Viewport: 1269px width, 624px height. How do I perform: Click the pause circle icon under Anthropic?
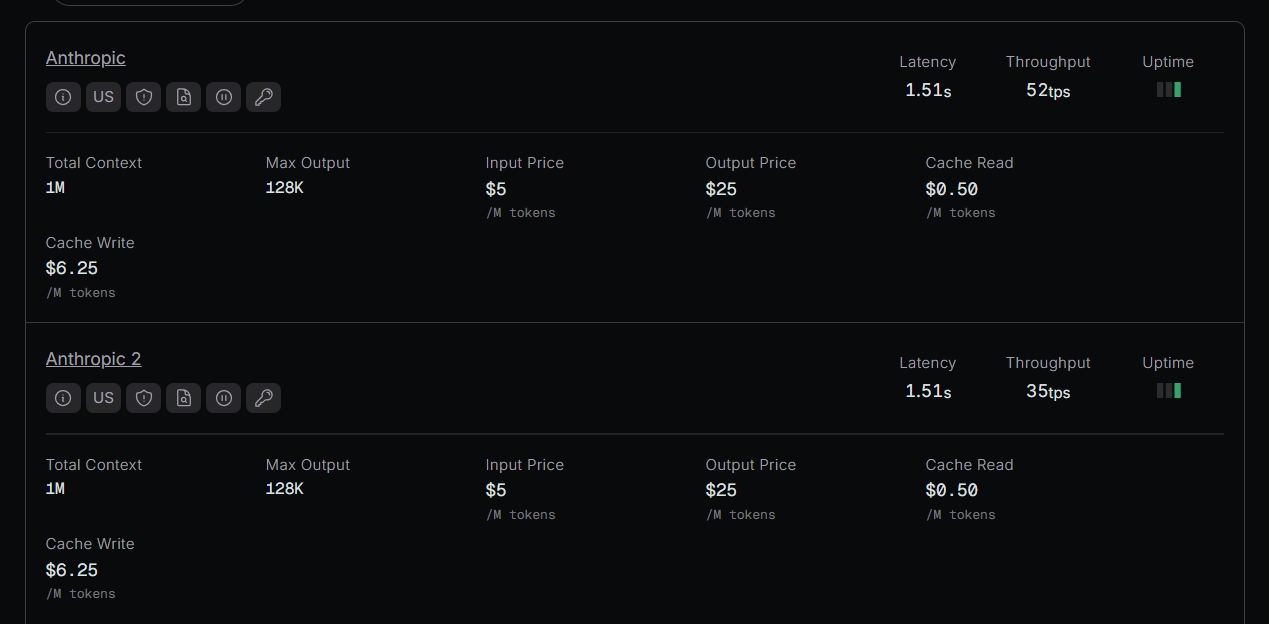pyautogui.click(x=223, y=97)
